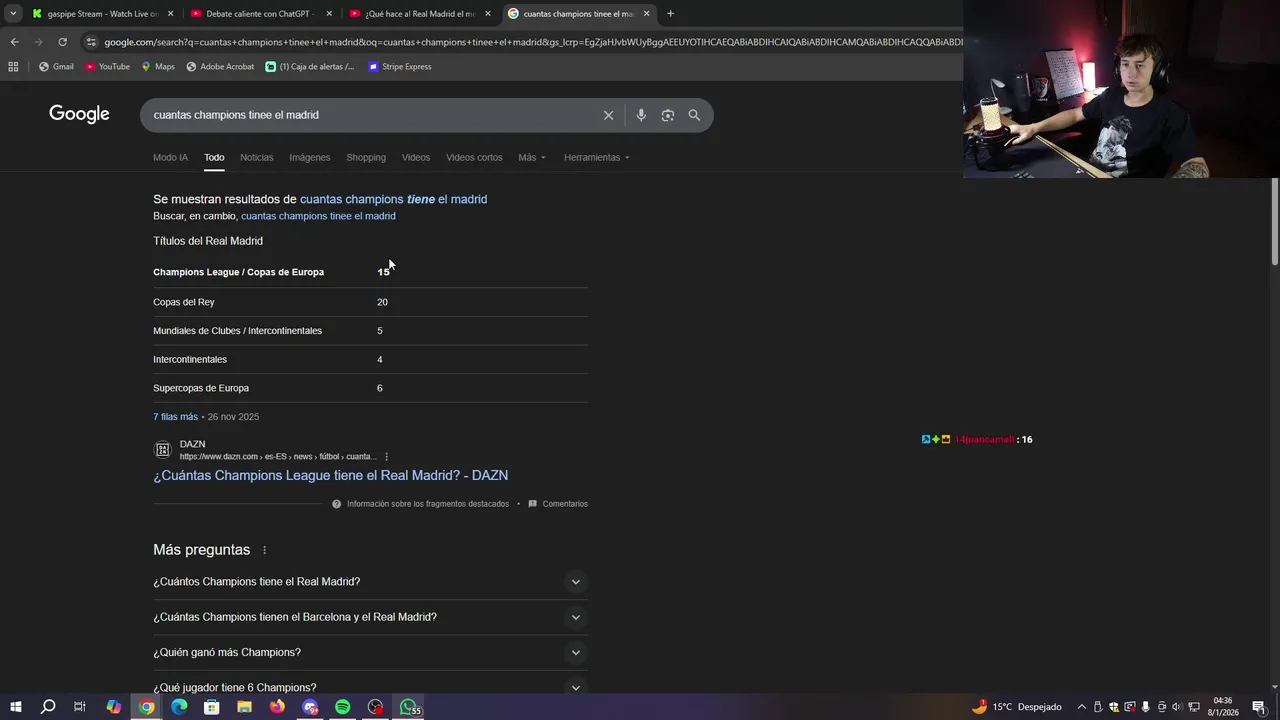Open WhatsApp from the taskbar
The height and width of the screenshot is (720, 1280).
point(409,707)
